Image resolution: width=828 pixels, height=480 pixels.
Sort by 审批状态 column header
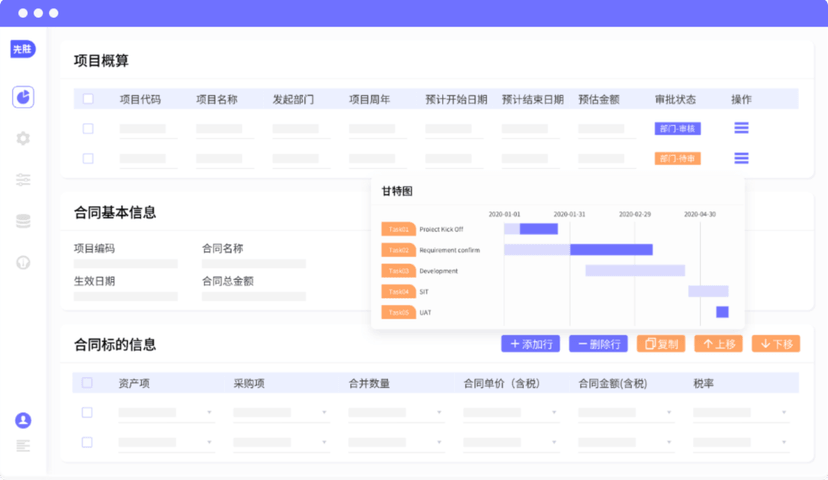tap(675, 99)
